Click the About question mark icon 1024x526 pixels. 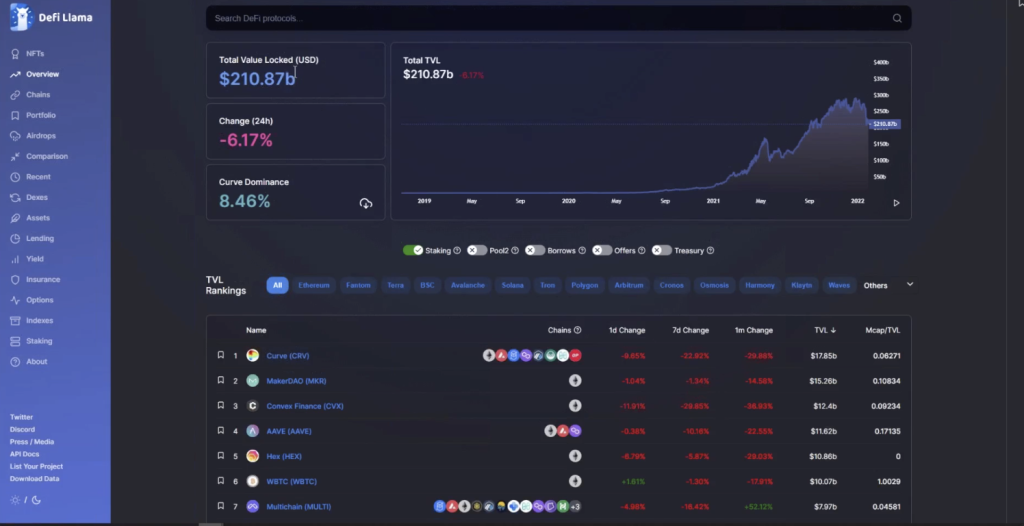point(15,361)
